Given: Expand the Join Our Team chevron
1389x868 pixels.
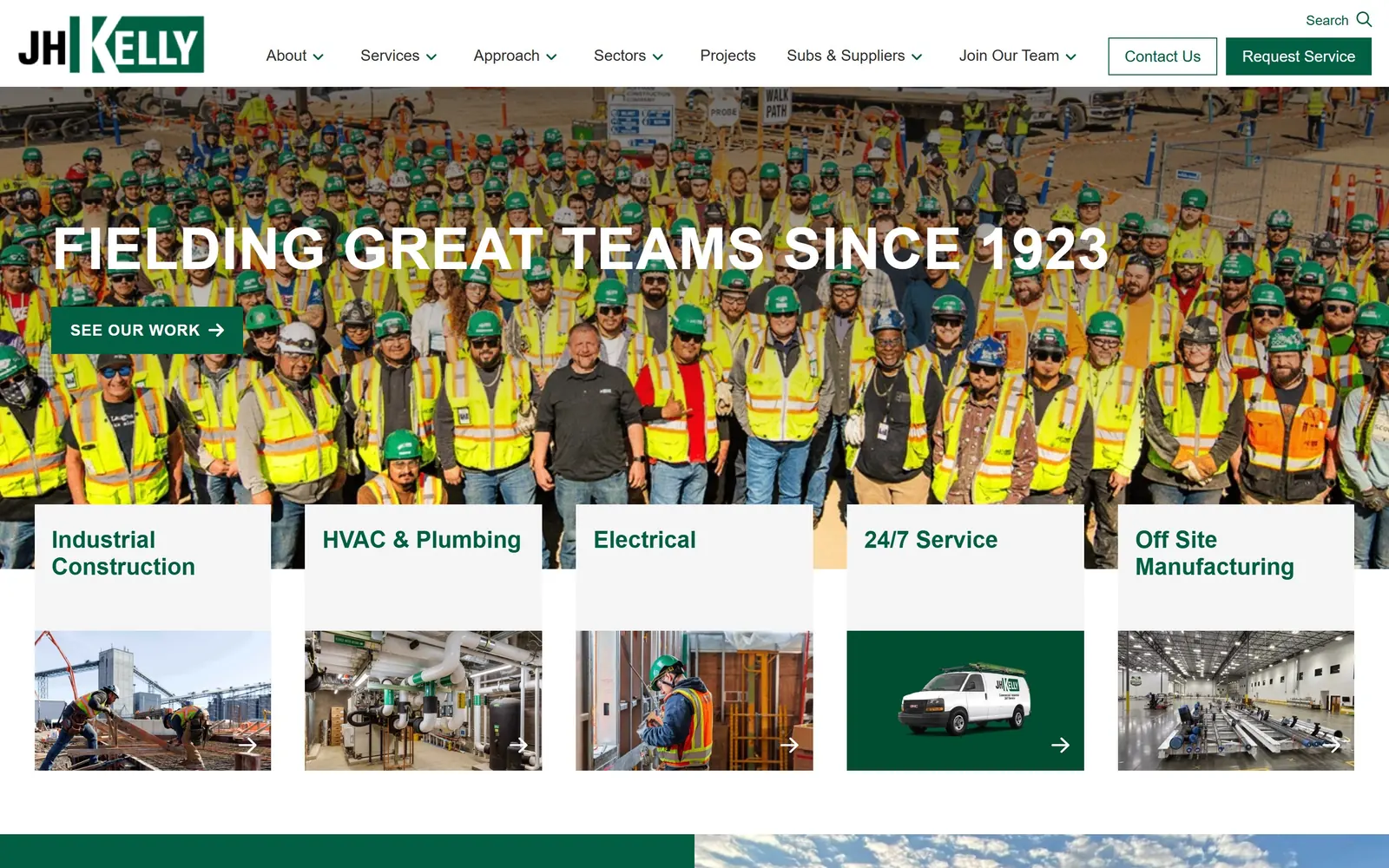Looking at the screenshot, I should [x=1071, y=56].
